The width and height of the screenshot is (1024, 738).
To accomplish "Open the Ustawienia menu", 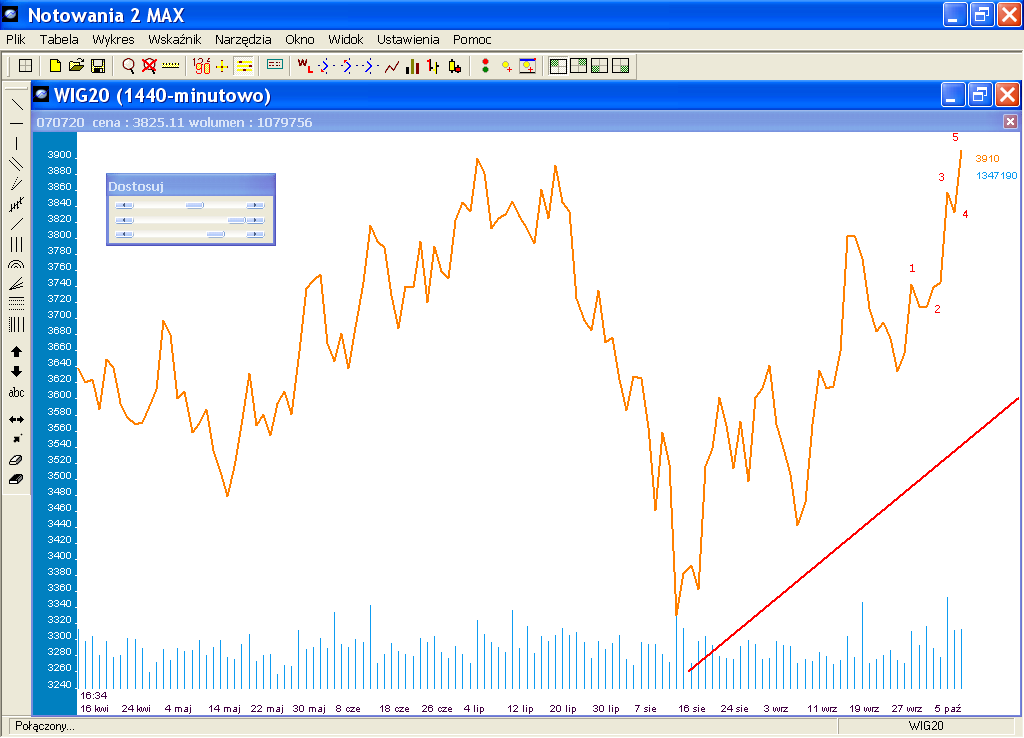I will click(x=408, y=39).
